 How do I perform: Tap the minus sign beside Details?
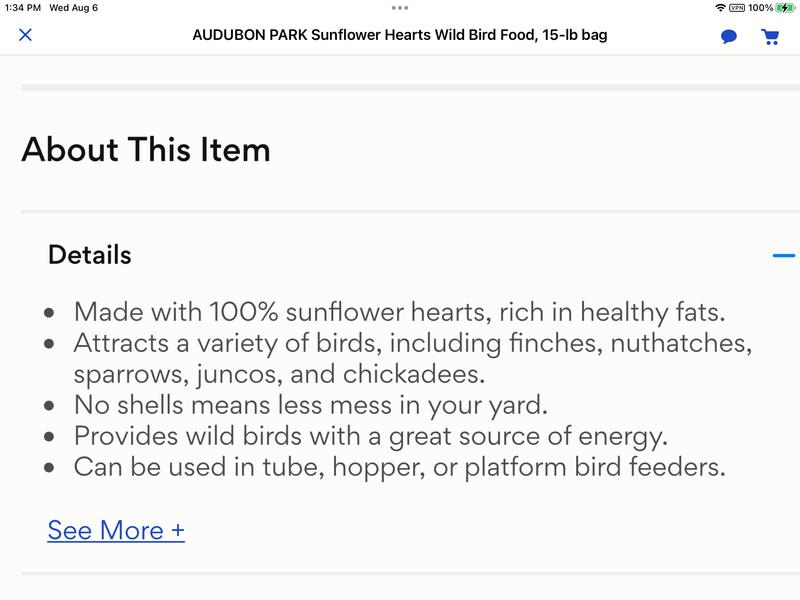[784, 256]
